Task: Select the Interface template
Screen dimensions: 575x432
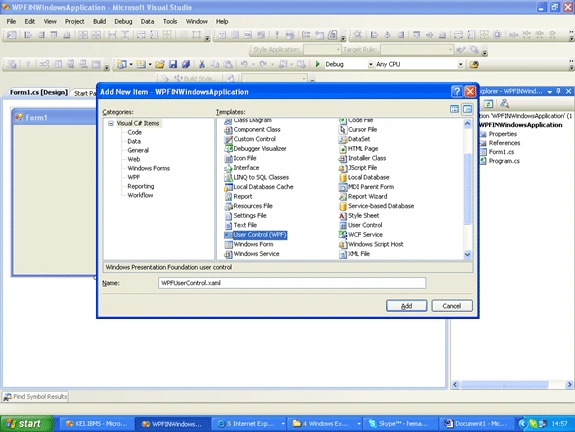Action: [242, 168]
